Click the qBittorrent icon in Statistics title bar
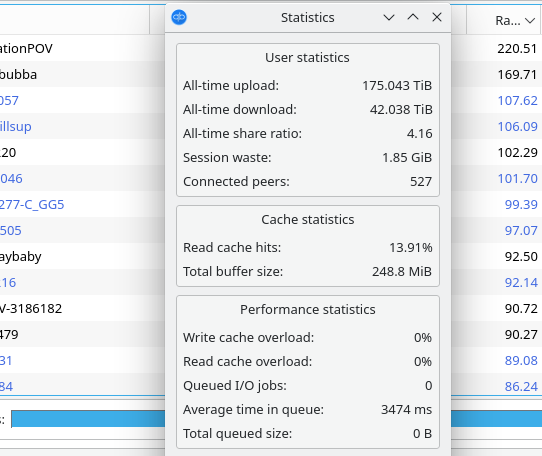 click(179, 17)
